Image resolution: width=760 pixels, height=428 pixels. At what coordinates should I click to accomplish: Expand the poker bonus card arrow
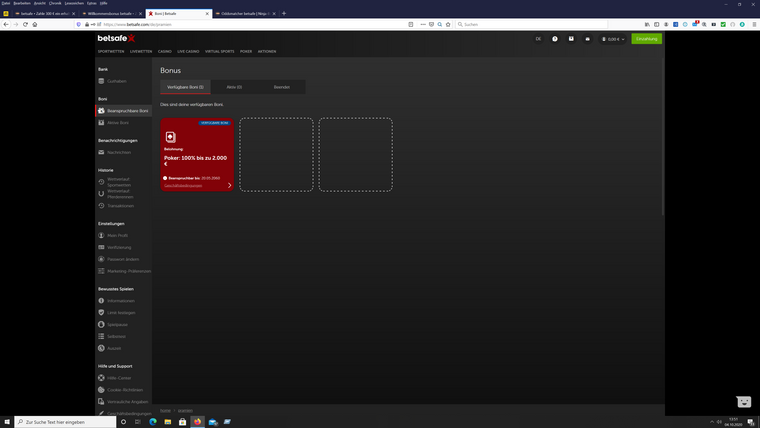click(229, 185)
